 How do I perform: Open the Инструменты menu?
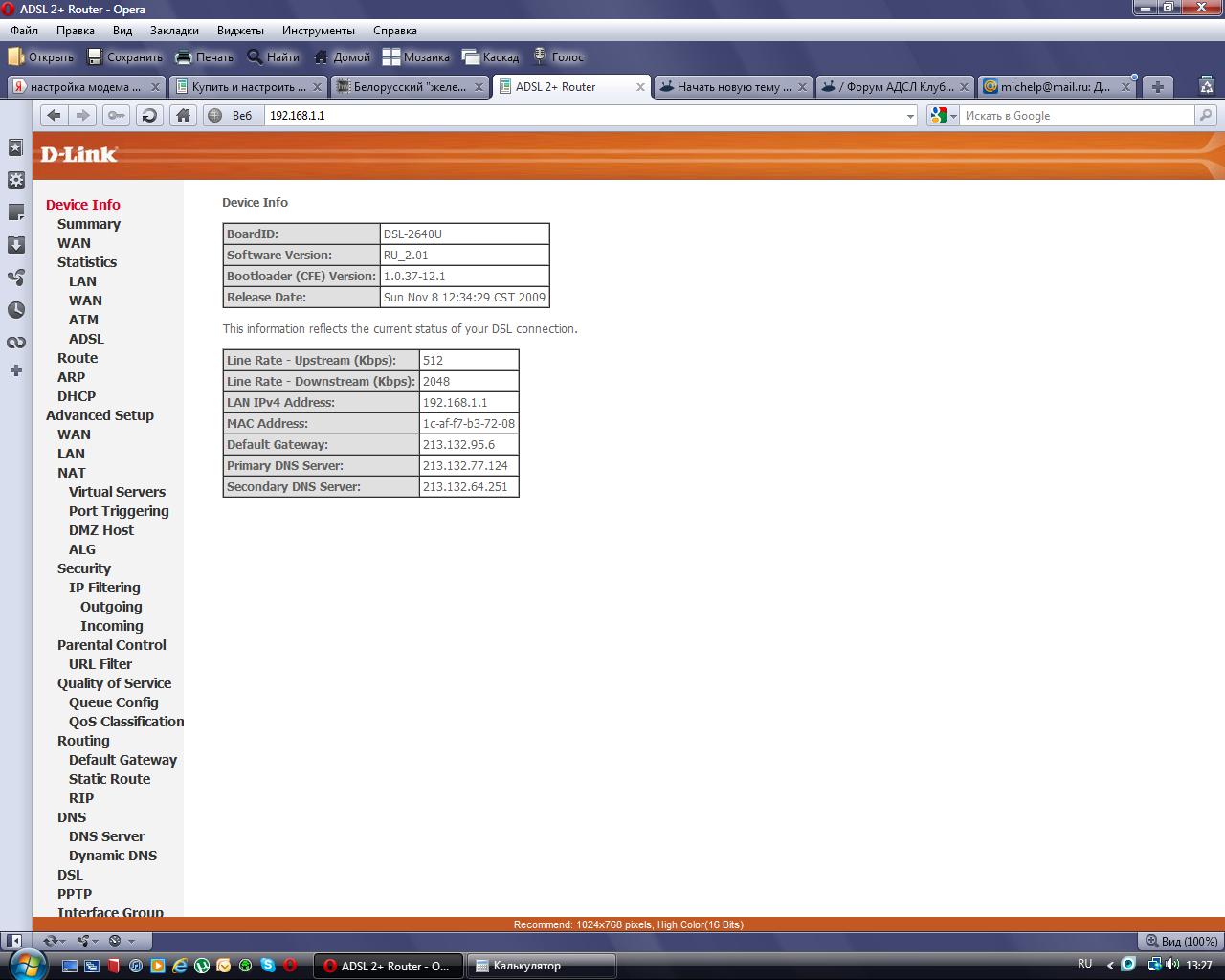pyautogui.click(x=319, y=31)
